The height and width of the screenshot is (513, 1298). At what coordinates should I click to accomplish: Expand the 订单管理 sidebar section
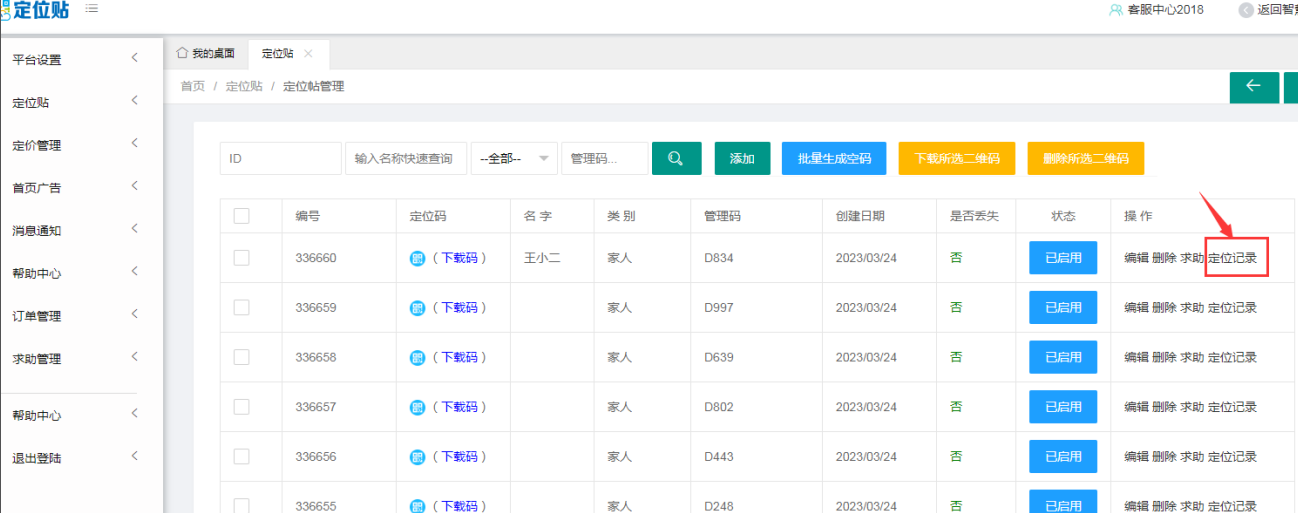(x=75, y=316)
